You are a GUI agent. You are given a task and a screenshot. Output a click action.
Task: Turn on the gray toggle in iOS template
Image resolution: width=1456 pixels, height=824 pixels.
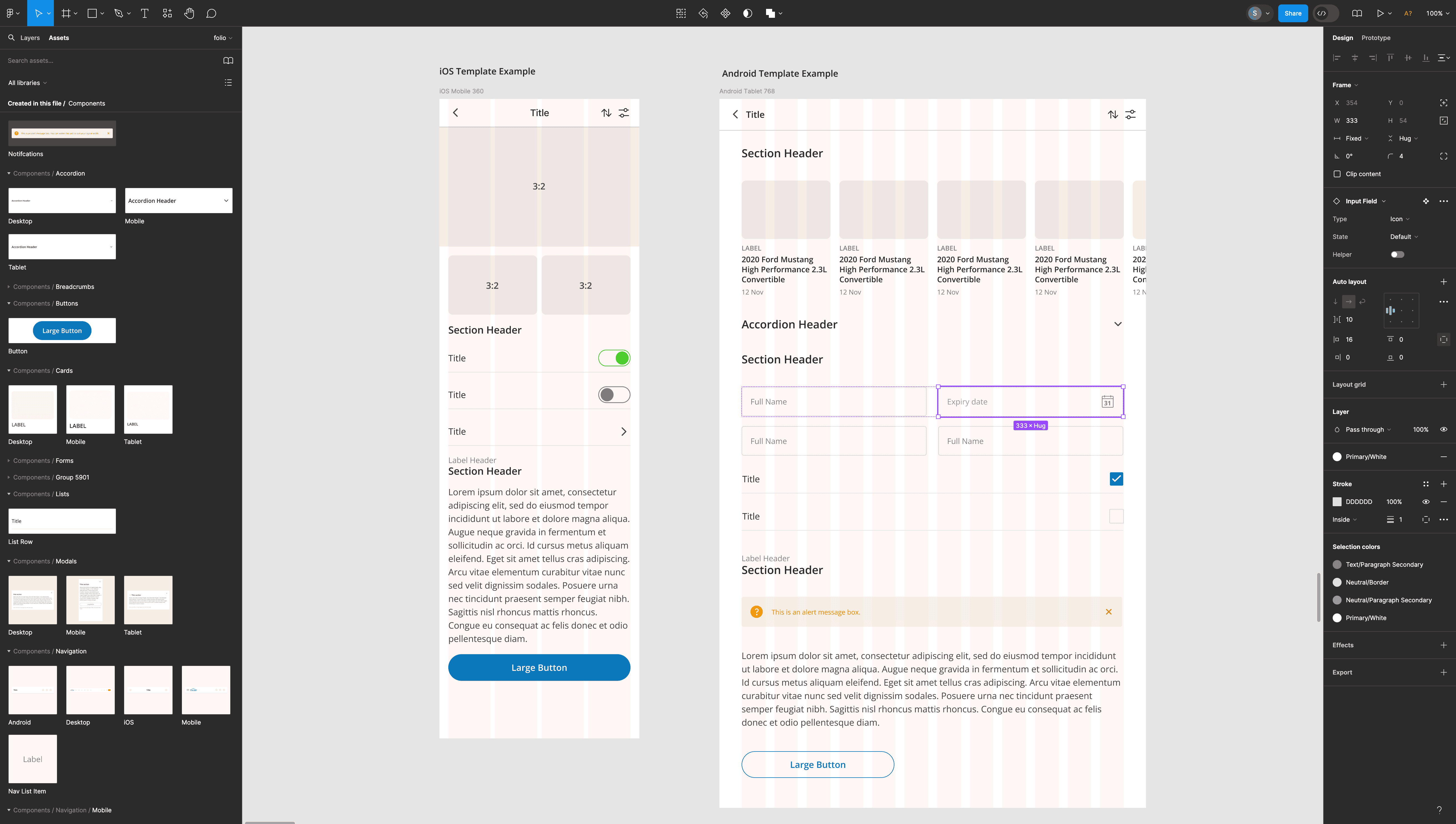614,395
